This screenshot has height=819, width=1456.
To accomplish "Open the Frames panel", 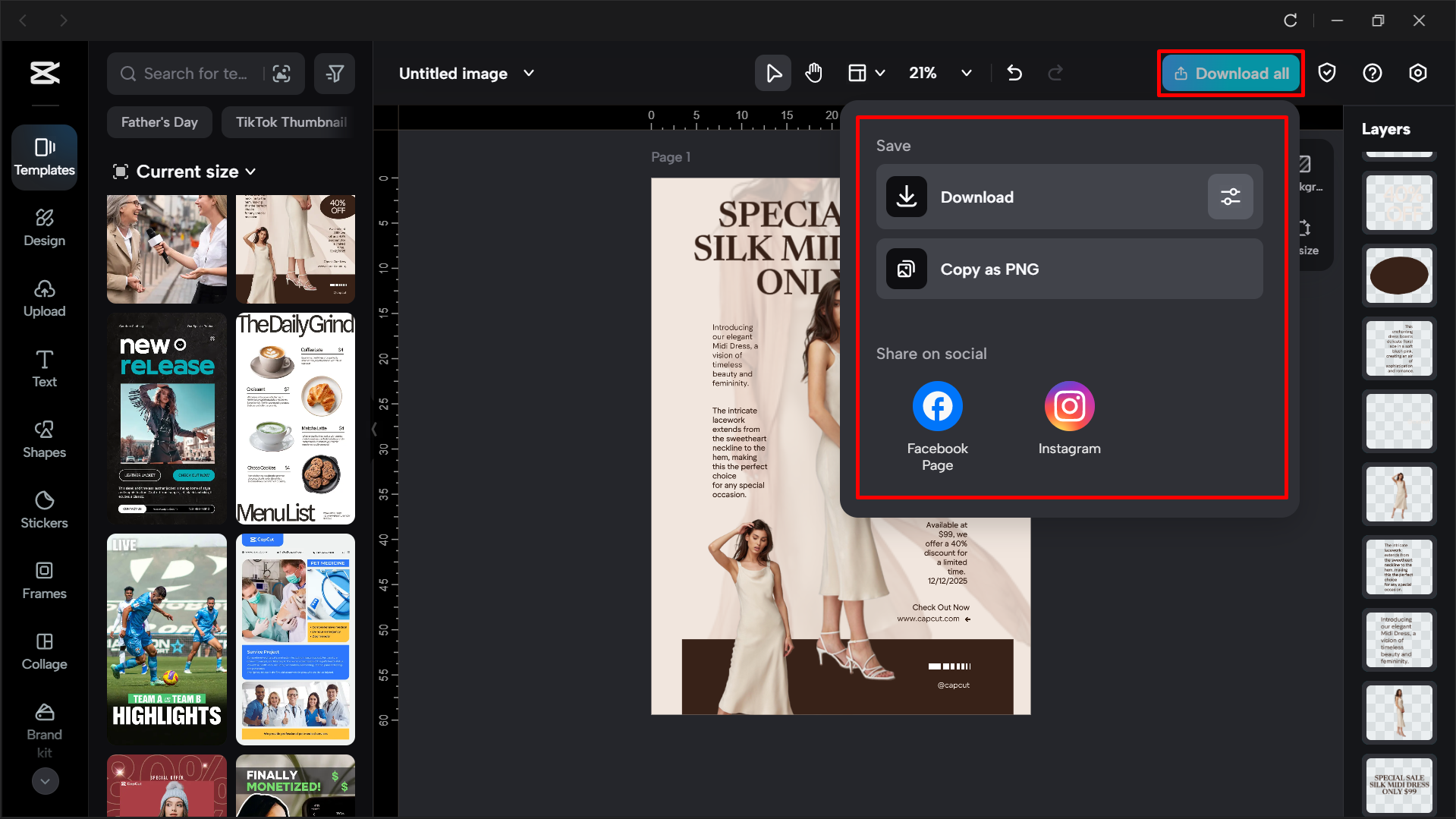I will [44, 580].
